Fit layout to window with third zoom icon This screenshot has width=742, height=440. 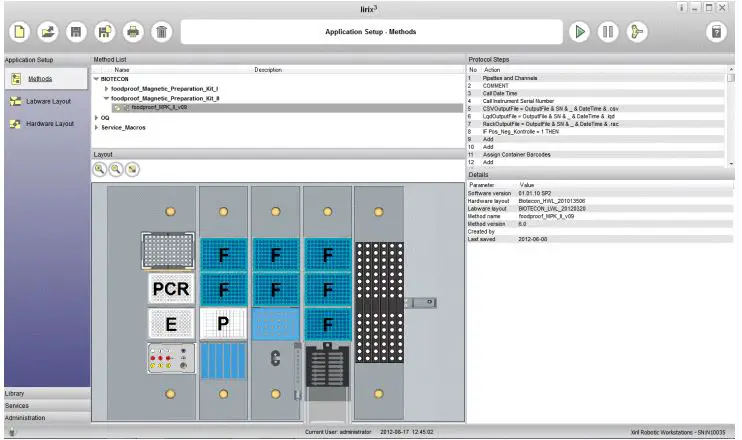point(132,169)
